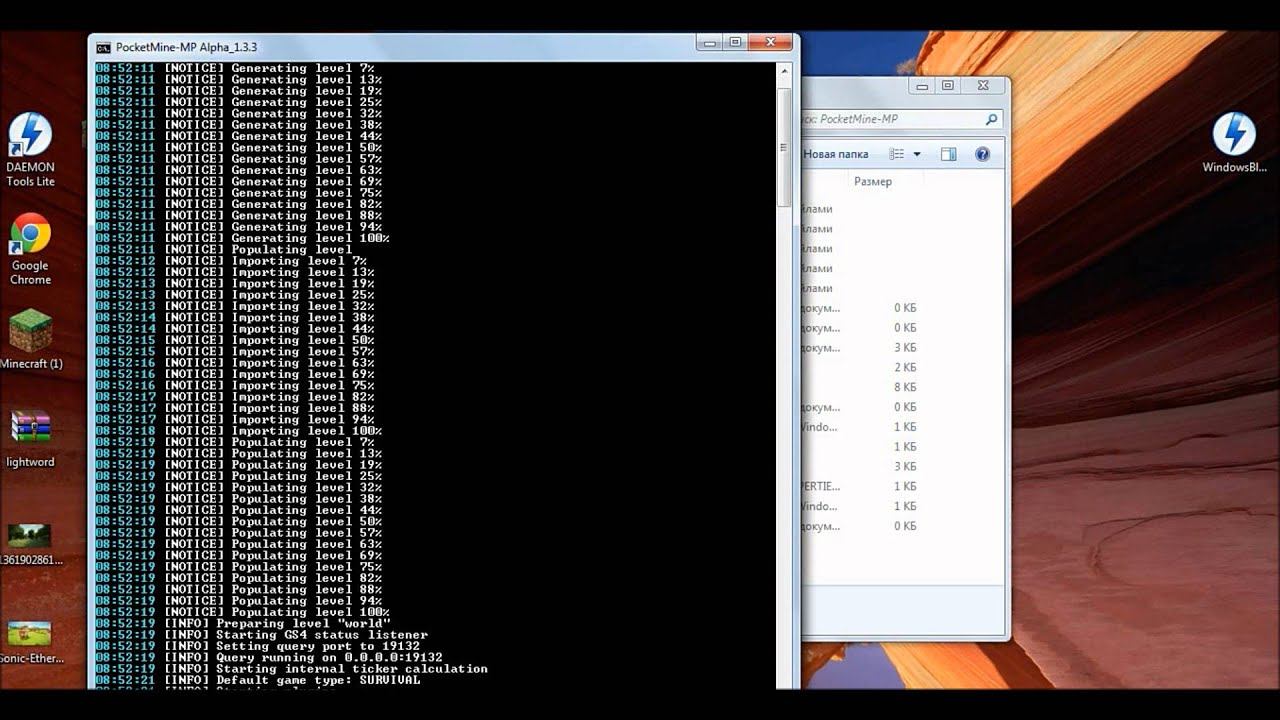Minimize the PocketMine-MP console window
The height and width of the screenshot is (720, 1280).
710,42
